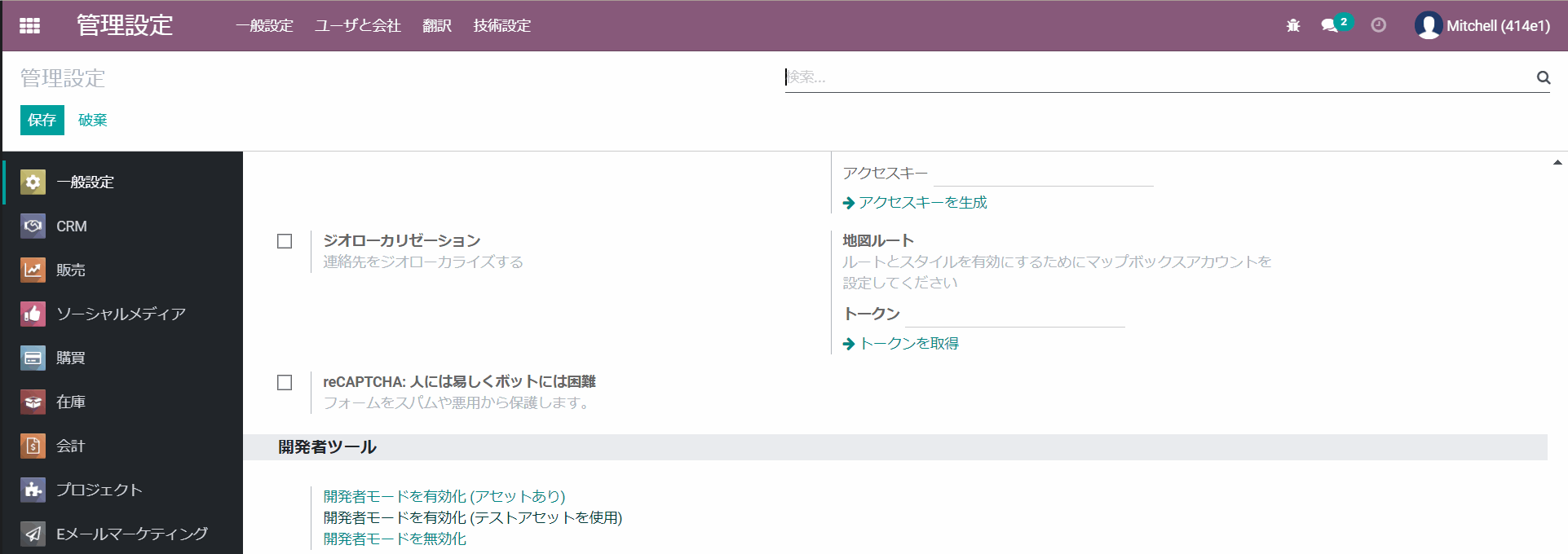
Task: Enable the ジオローカリゼーション checkbox
Action: [285, 241]
